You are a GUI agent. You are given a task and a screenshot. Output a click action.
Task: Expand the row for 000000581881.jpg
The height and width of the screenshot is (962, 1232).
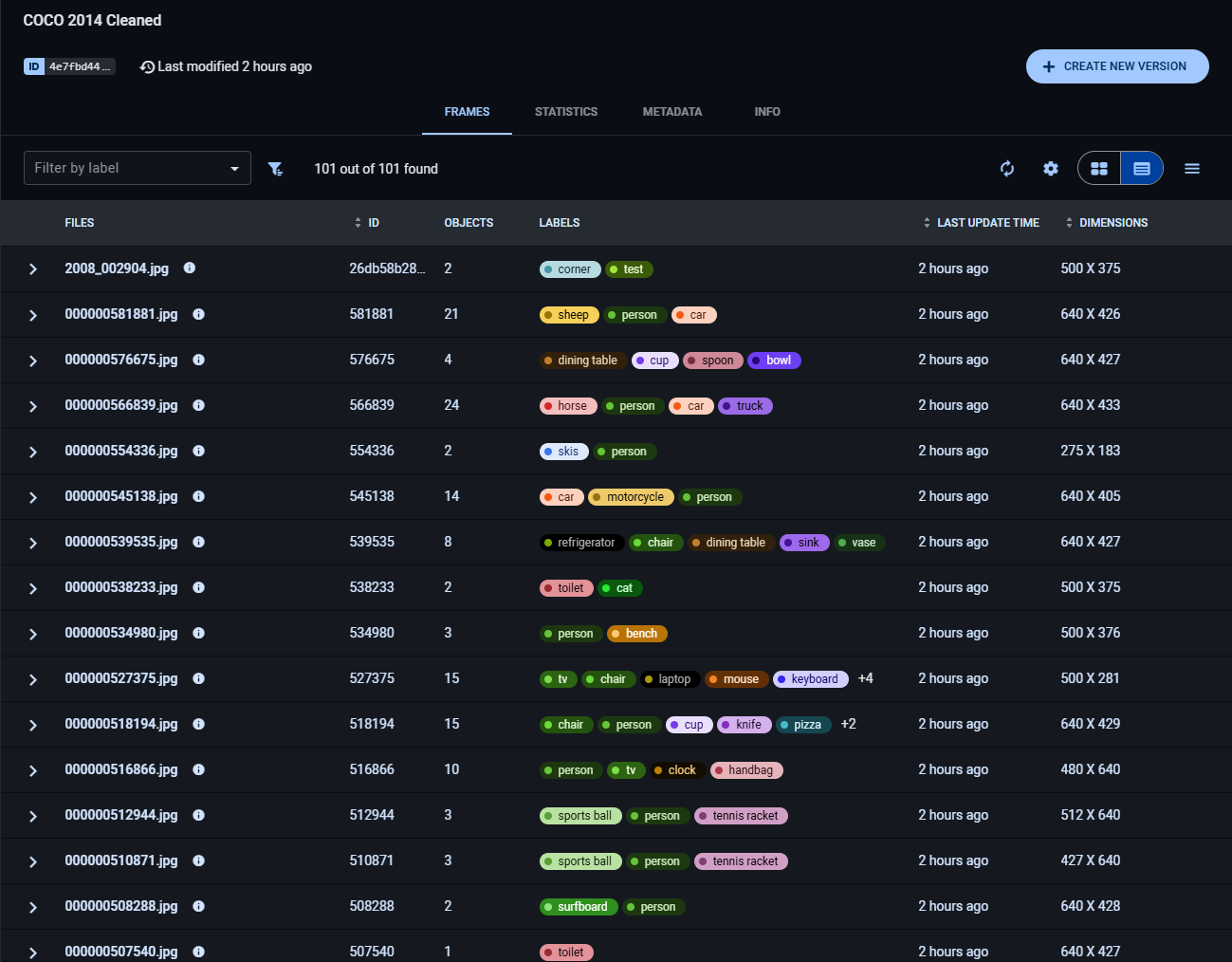[33, 314]
